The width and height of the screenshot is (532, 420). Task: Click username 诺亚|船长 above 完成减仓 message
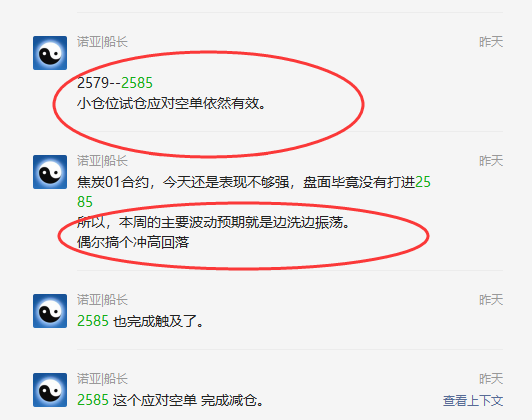point(102,379)
